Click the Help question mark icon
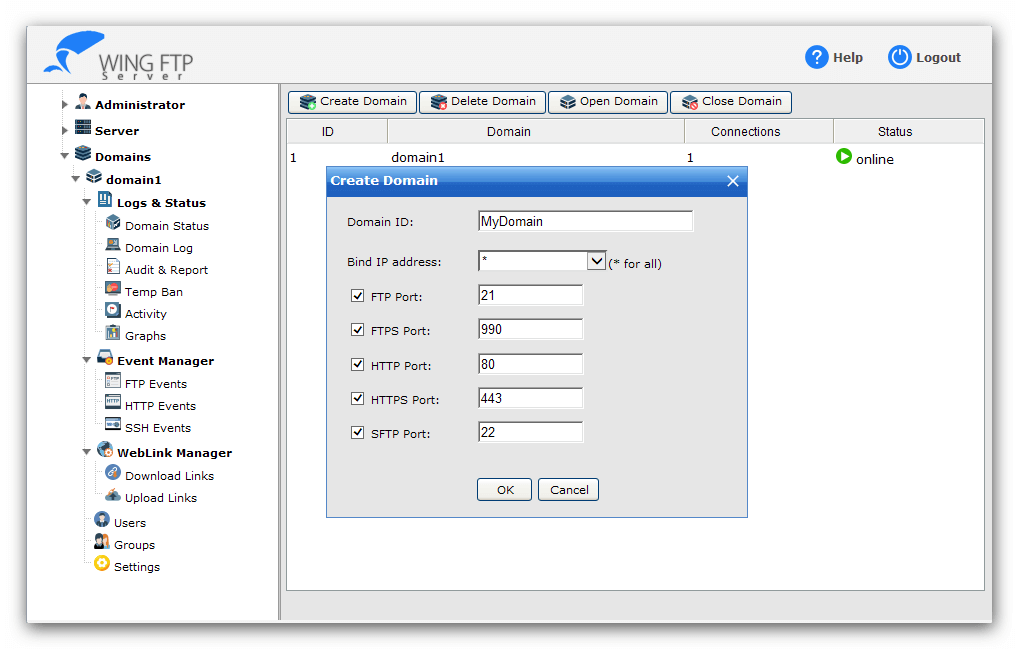The image size is (1018, 649). click(x=817, y=58)
